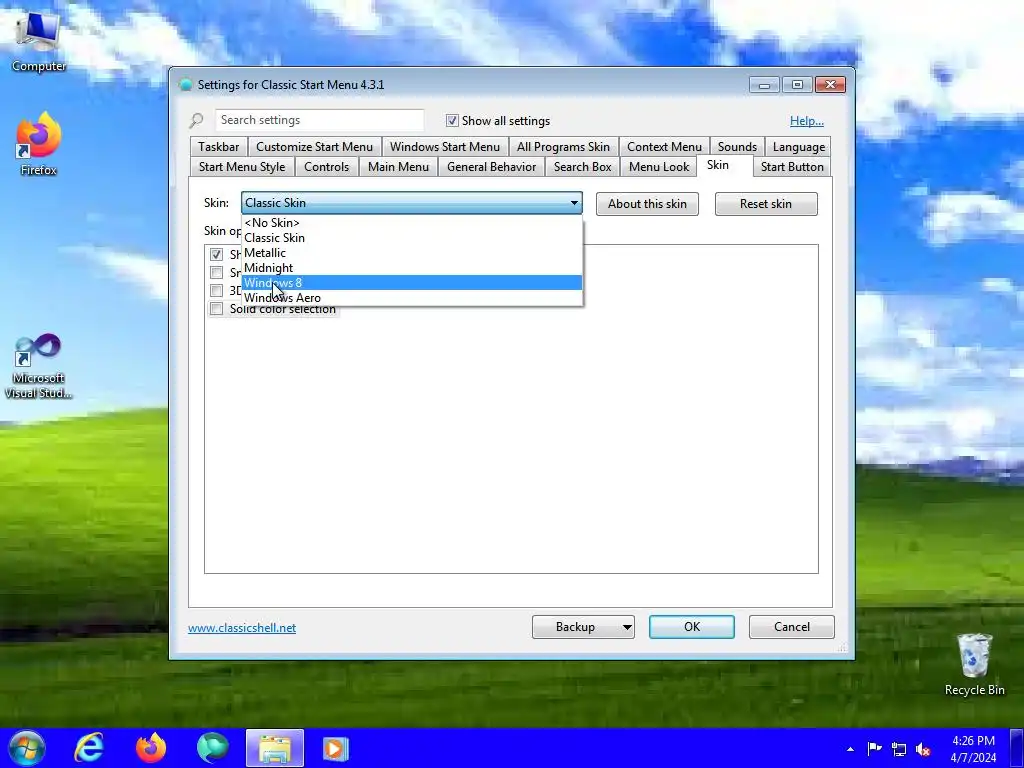
Task: Tick the third skin option checkbox
Action: 216,290
